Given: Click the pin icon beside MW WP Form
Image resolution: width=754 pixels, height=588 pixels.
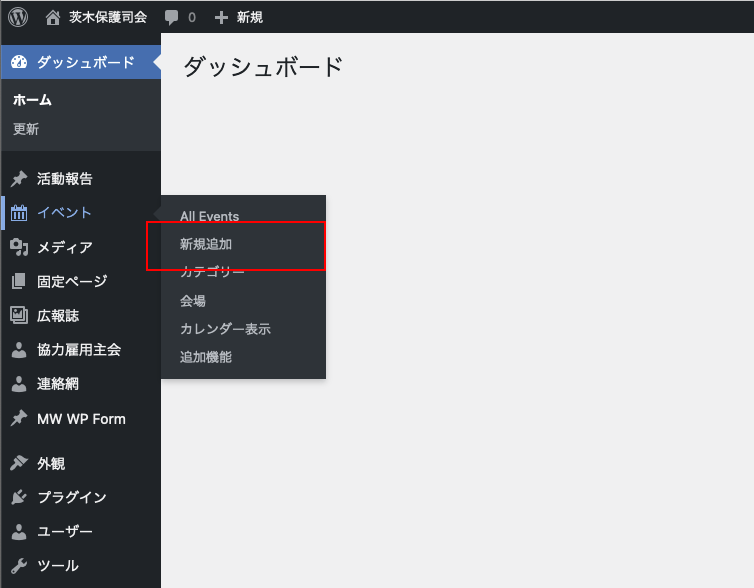Looking at the screenshot, I should [x=19, y=418].
